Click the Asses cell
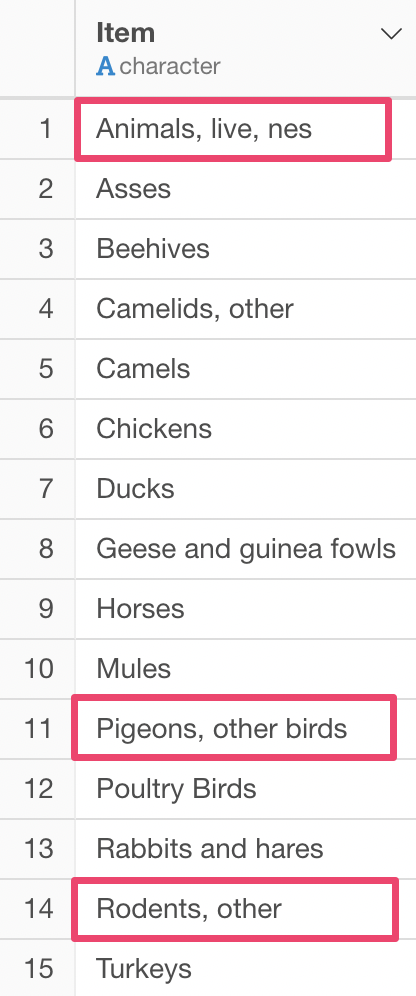Screen dimensions: 416x996 [246, 189]
